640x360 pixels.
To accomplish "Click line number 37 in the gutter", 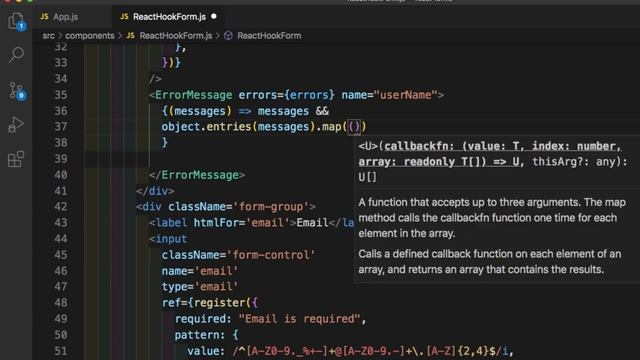I will tap(61, 127).
